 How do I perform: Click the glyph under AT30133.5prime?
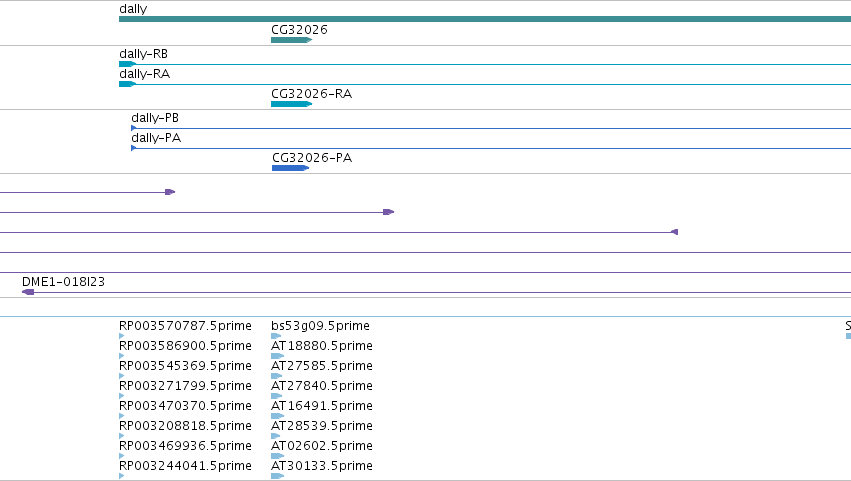click(x=277, y=476)
